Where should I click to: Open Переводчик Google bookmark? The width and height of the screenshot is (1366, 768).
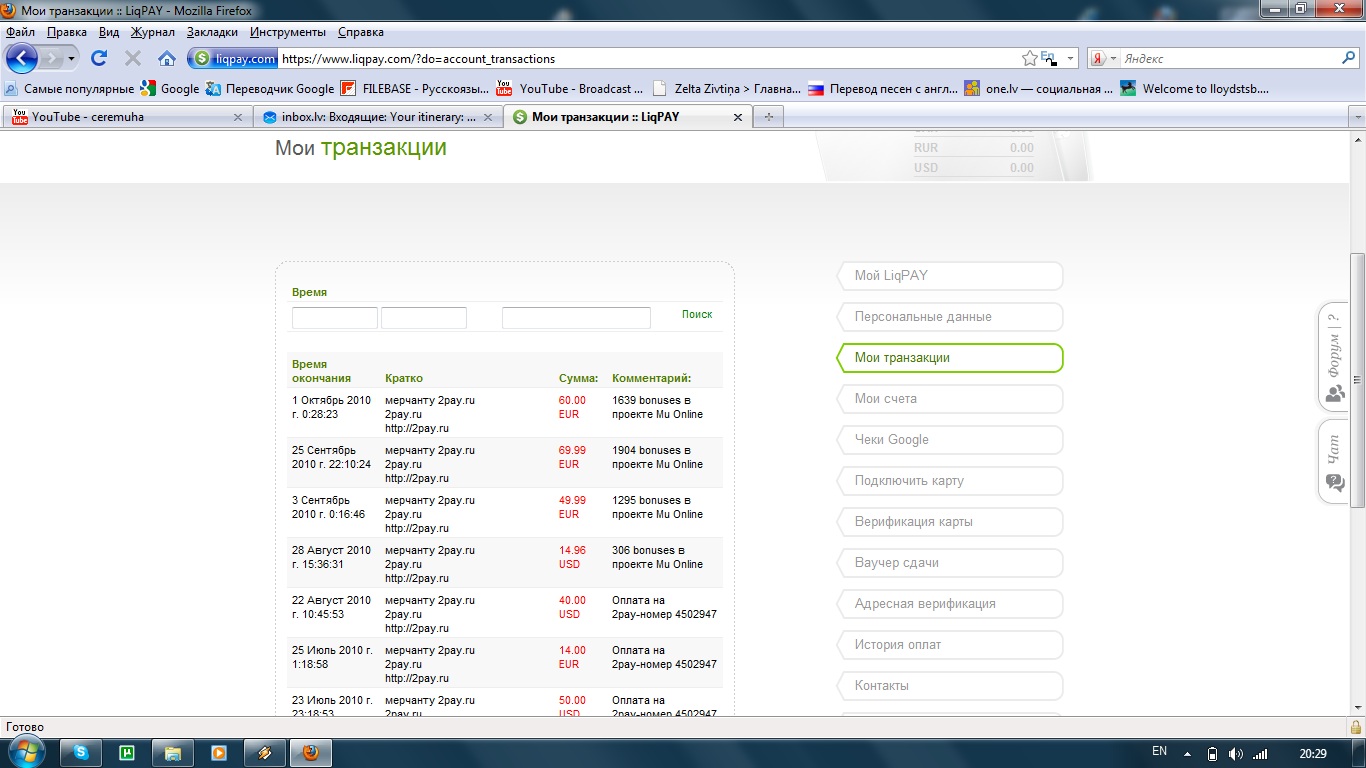click(270, 88)
